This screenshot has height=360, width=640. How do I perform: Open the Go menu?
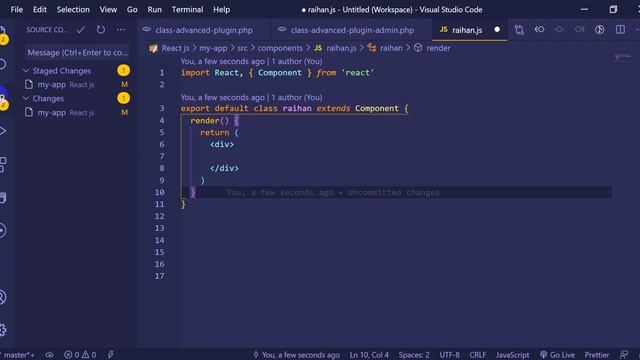pyautogui.click(x=132, y=9)
